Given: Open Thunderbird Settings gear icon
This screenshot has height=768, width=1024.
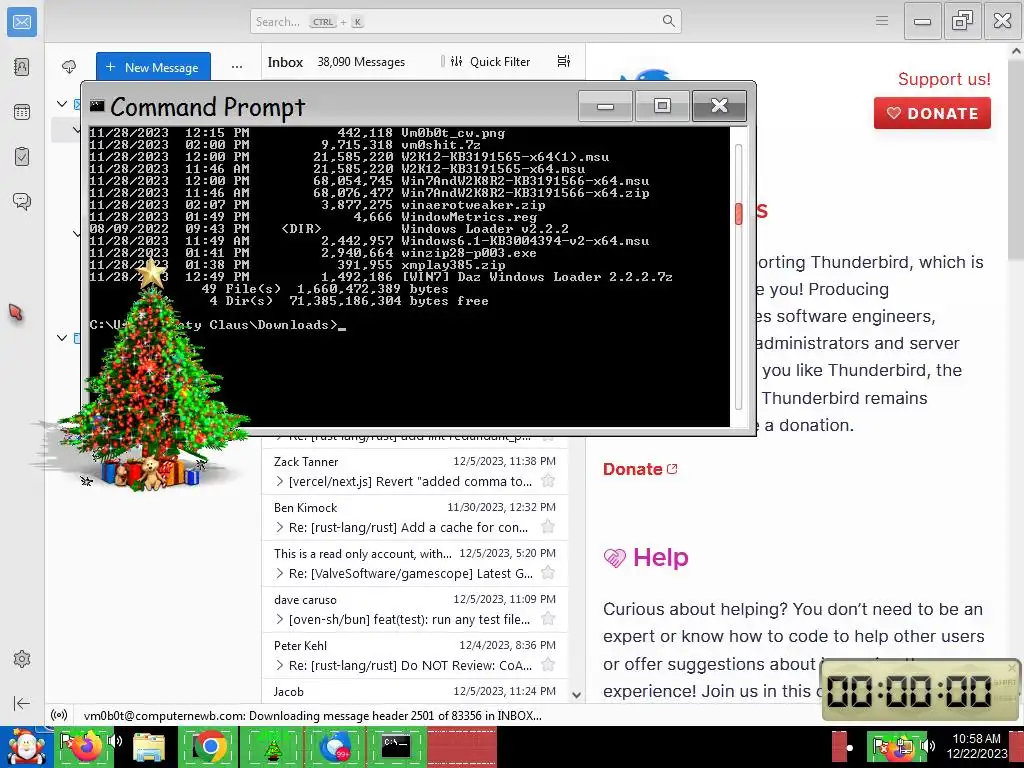Looking at the screenshot, I should (x=22, y=659).
